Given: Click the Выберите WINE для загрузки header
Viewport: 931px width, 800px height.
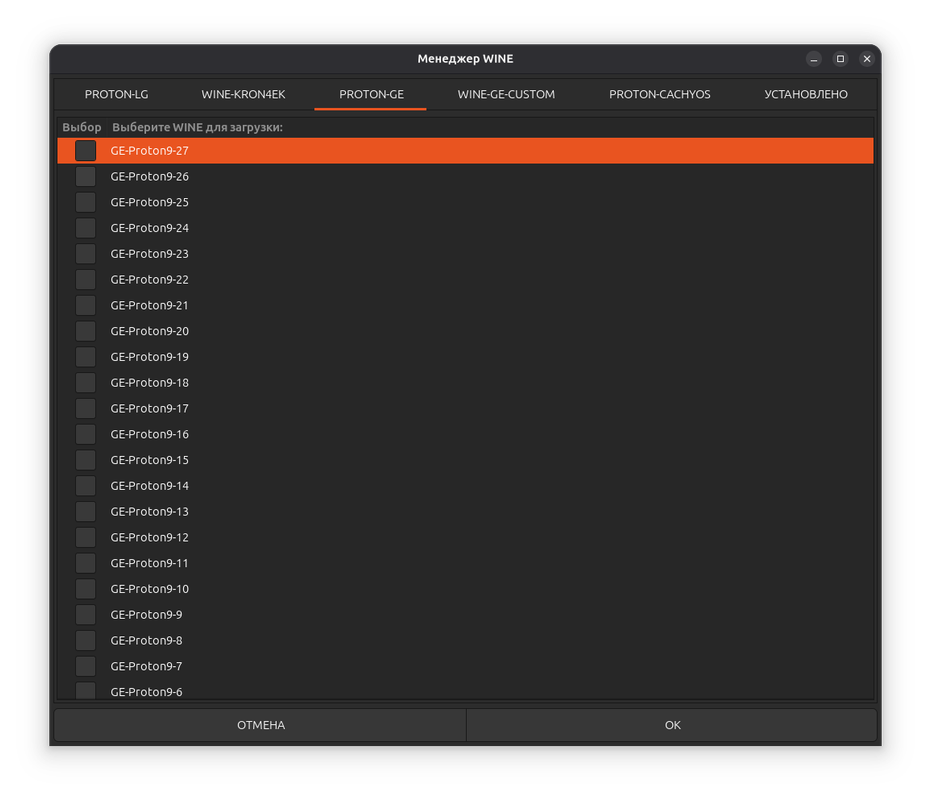Looking at the screenshot, I should 197,127.
